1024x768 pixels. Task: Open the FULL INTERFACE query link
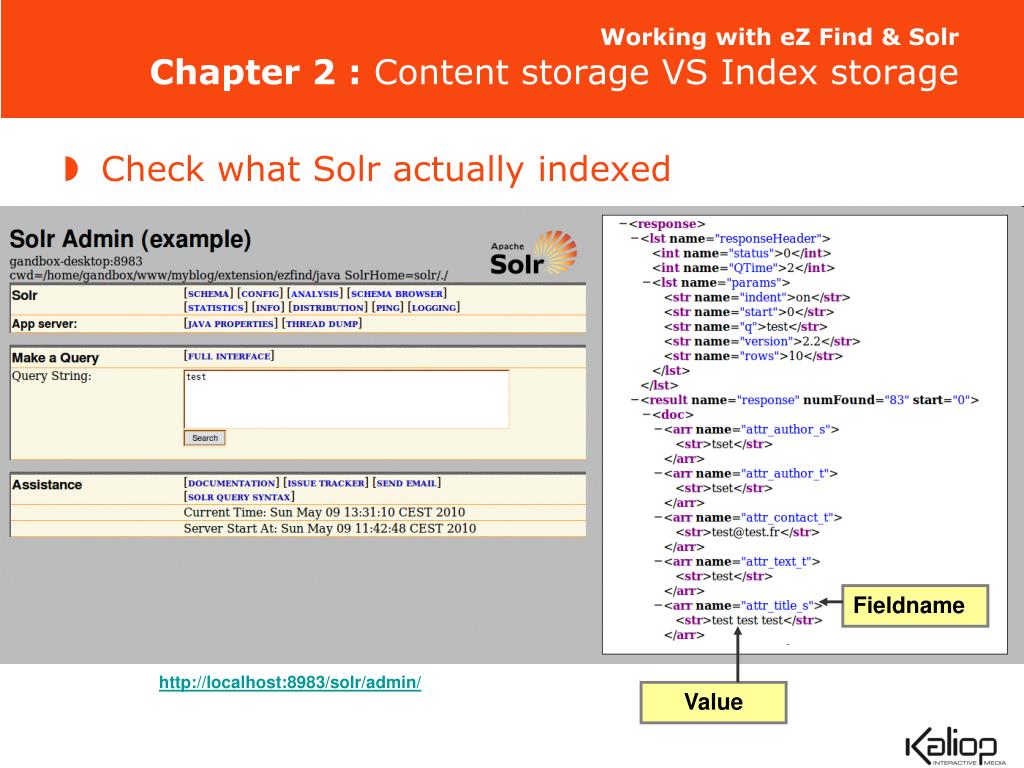(x=229, y=356)
